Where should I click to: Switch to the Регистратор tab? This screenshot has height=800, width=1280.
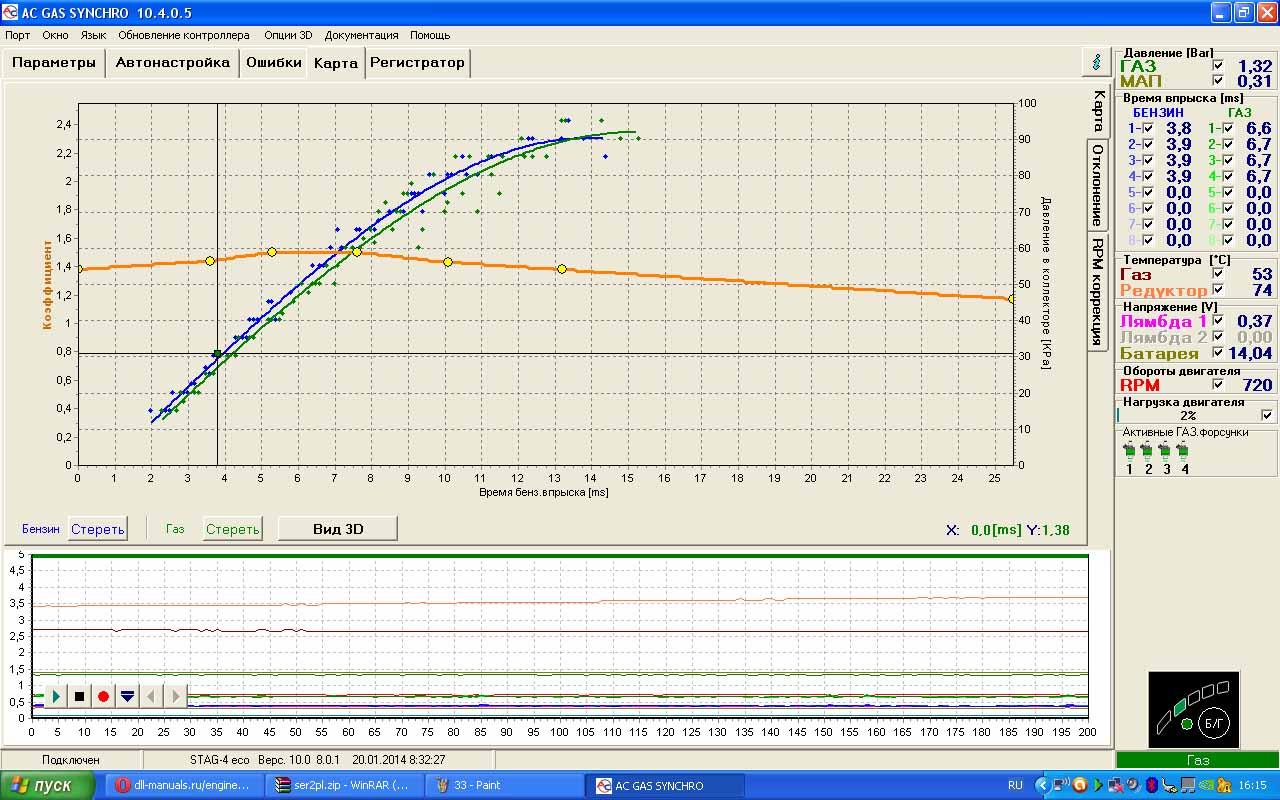coord(417,62)
